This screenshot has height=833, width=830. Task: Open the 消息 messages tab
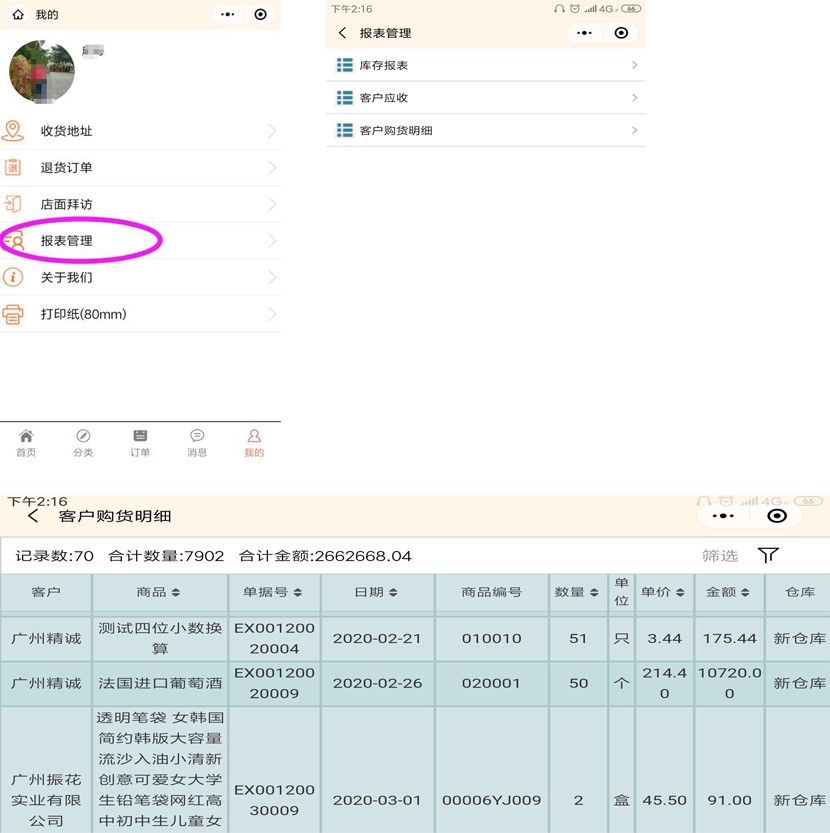point(197,443)
